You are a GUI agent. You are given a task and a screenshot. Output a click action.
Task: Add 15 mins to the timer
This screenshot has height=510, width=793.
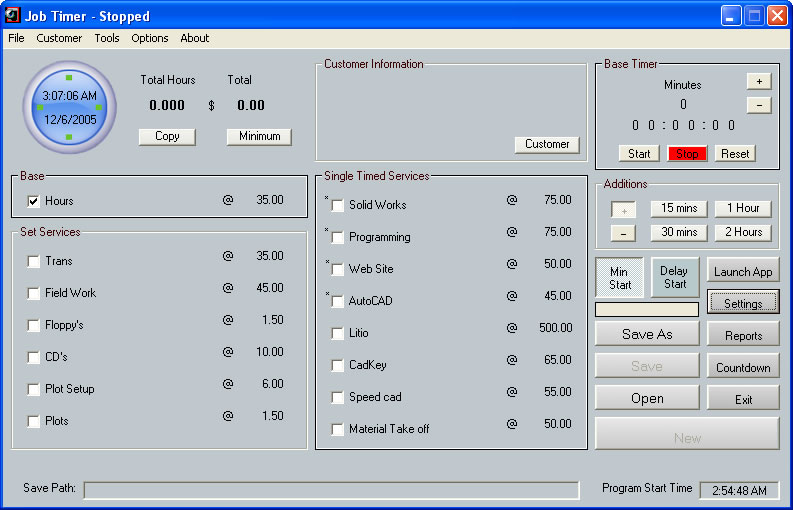click(x=679, y=208)
